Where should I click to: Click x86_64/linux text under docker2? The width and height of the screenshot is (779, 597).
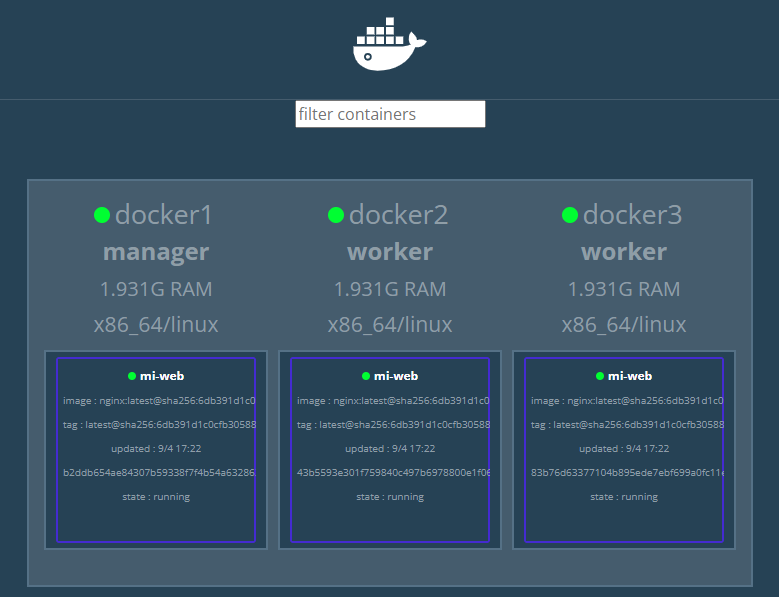(390, 325)
